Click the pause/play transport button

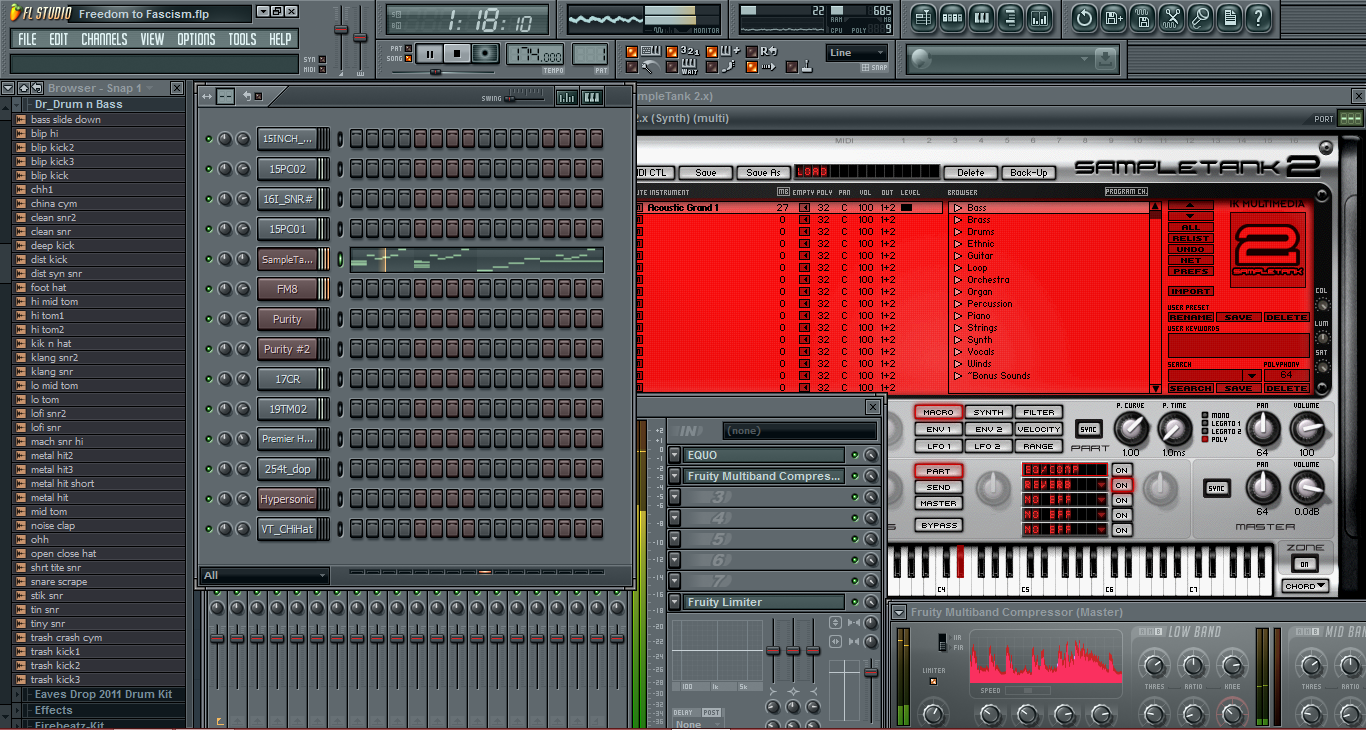(x=428, y=53)
